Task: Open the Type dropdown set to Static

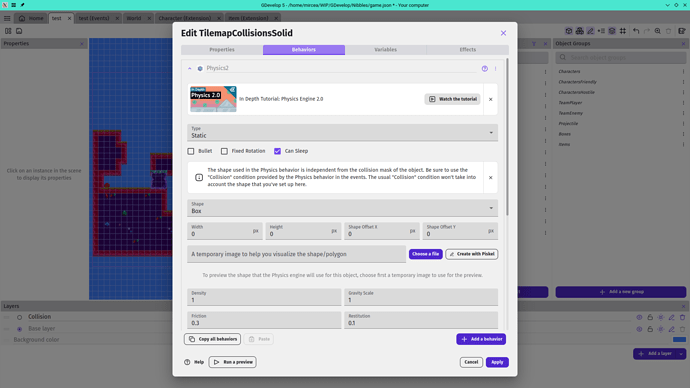Action: 342,132
